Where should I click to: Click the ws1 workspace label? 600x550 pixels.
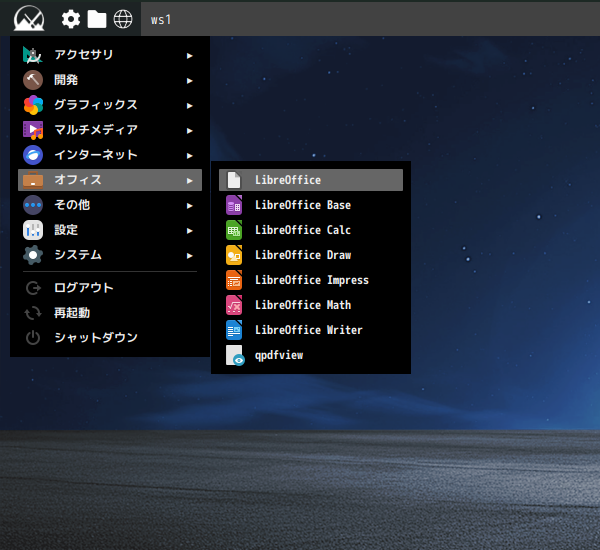pos(161,19)
